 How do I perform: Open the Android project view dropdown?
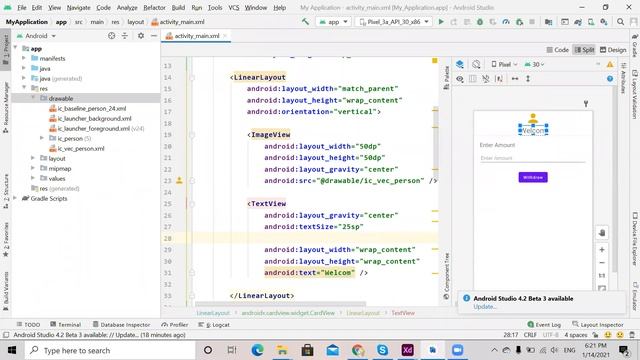[36, 36]
